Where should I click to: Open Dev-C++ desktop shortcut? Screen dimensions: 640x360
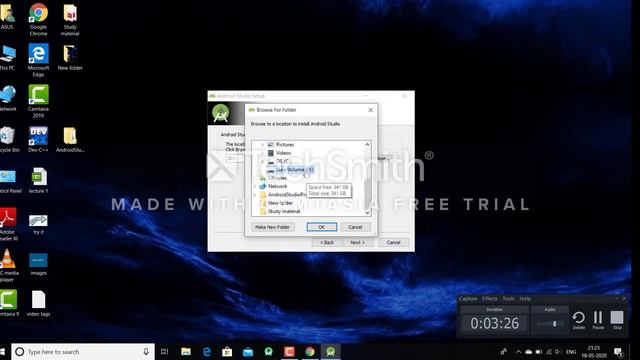tap(38, 140)
